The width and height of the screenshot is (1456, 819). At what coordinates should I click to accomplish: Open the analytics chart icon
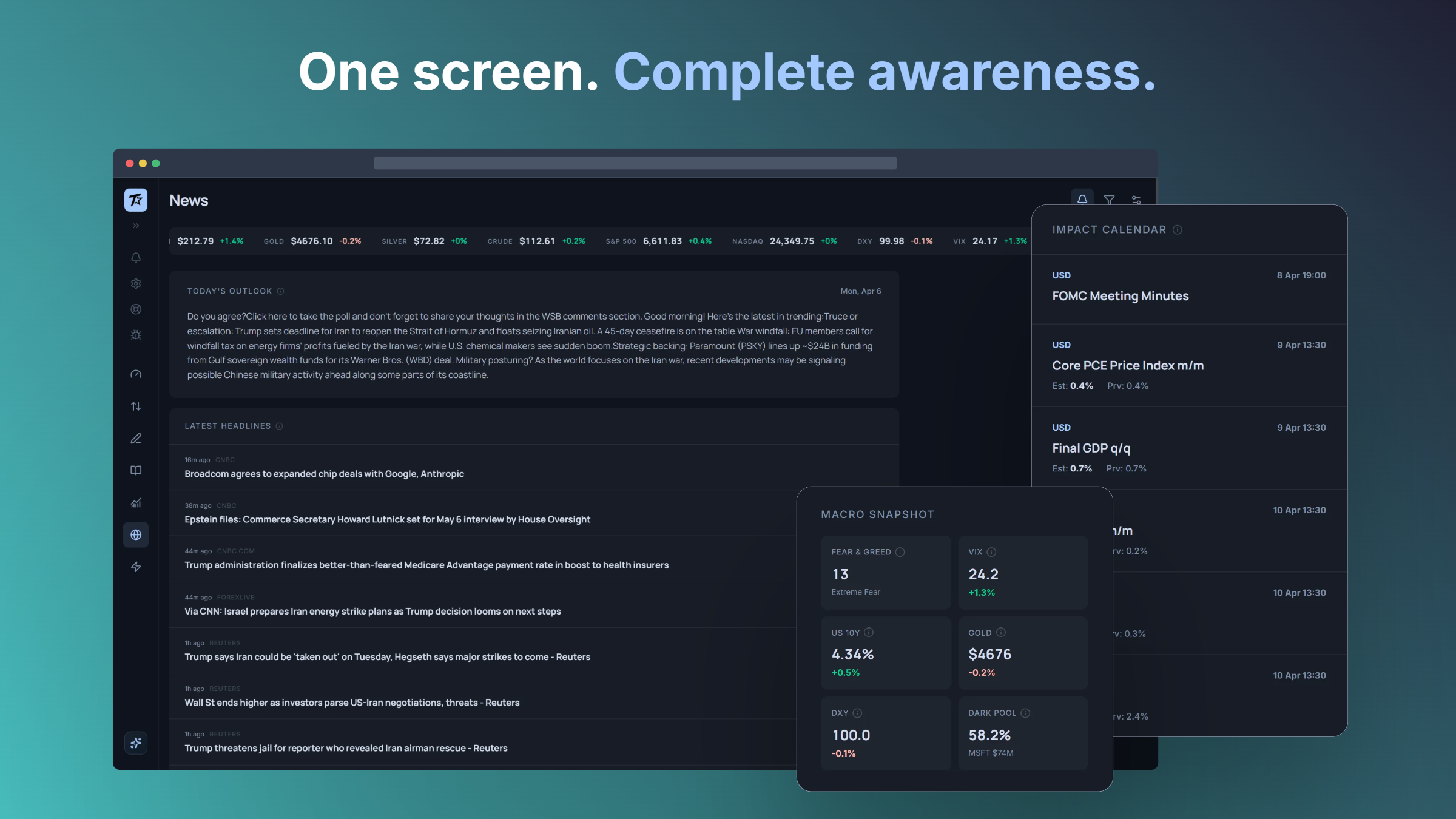(x=136, y=503)
